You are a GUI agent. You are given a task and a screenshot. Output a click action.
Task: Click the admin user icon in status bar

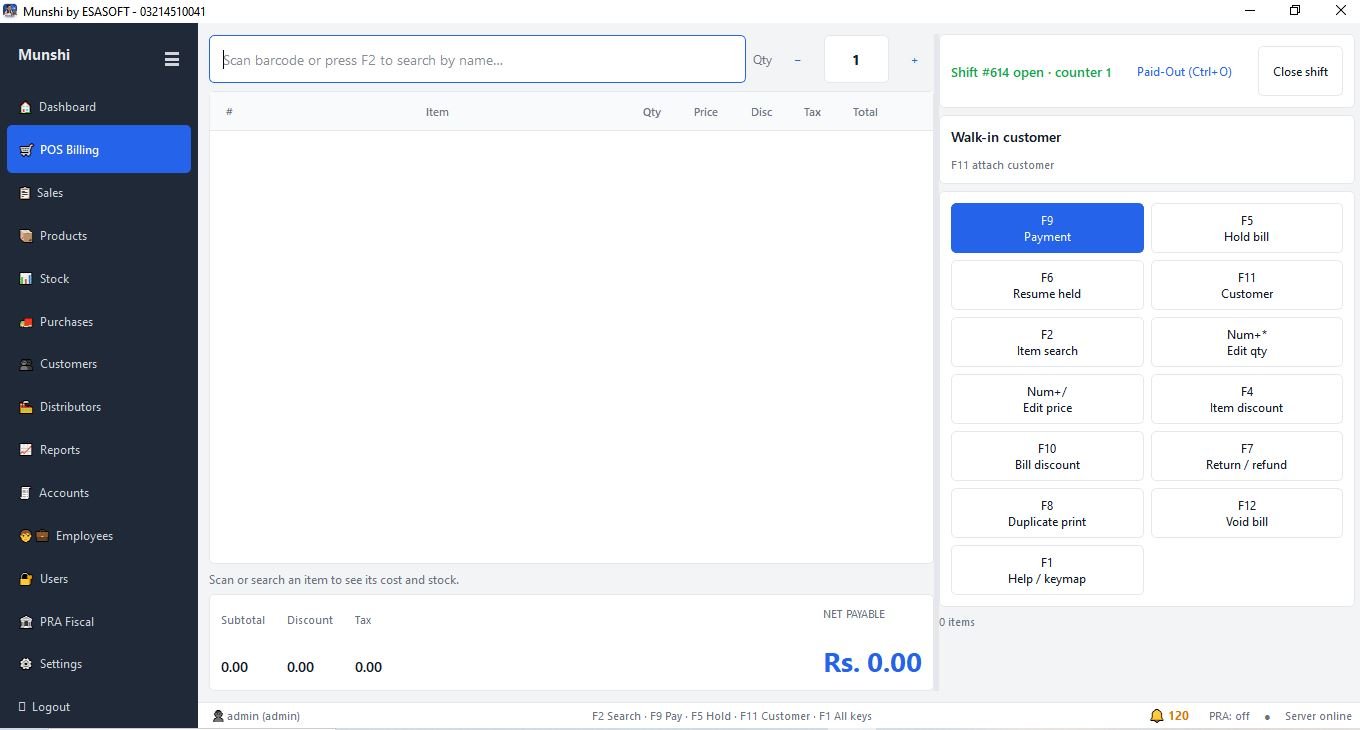point(218,716)
